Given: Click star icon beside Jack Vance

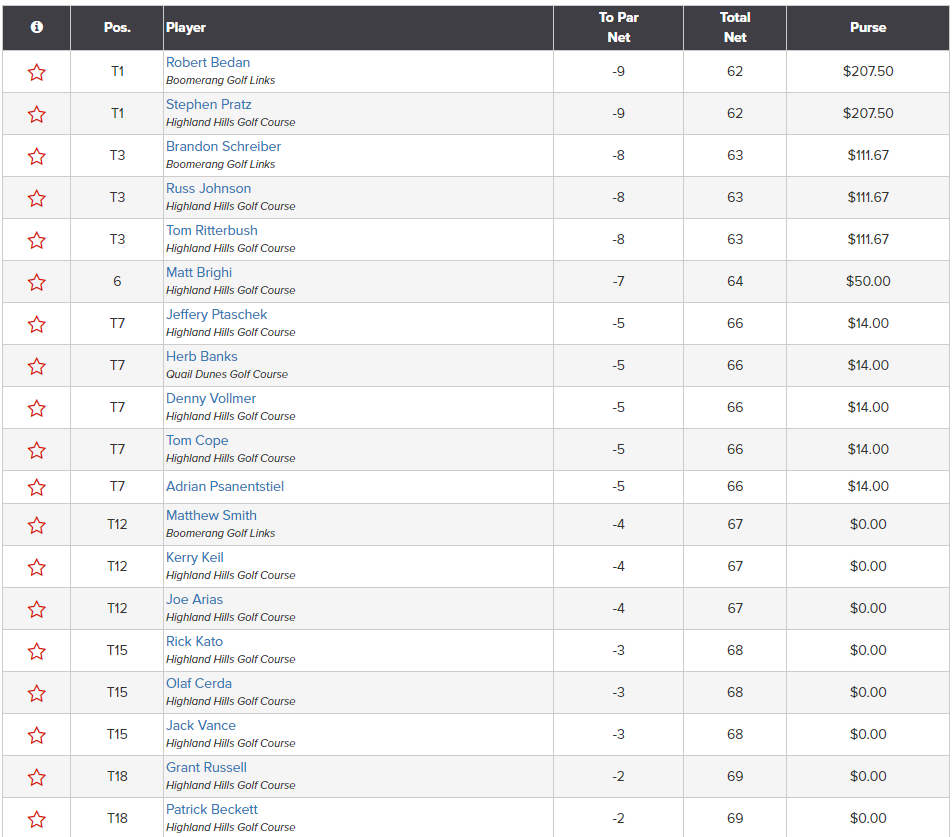Looking at the screenshot, I should tap(37, 735).
